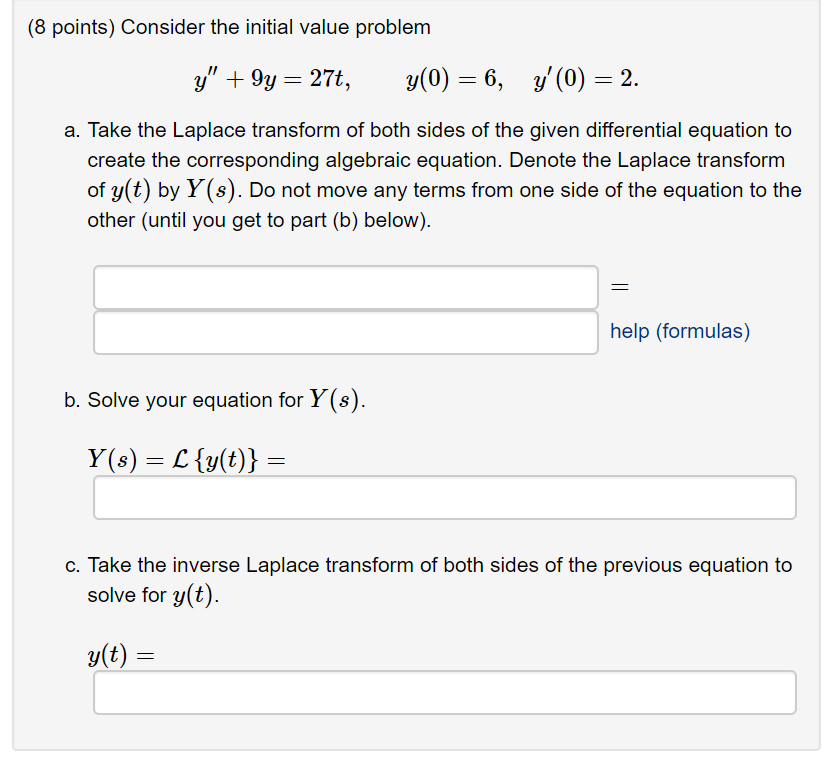This screenshot has height=765, width=832.
Task: Click the answer field below Y(s) = L{y(t)}
Action: coord(444,497)
